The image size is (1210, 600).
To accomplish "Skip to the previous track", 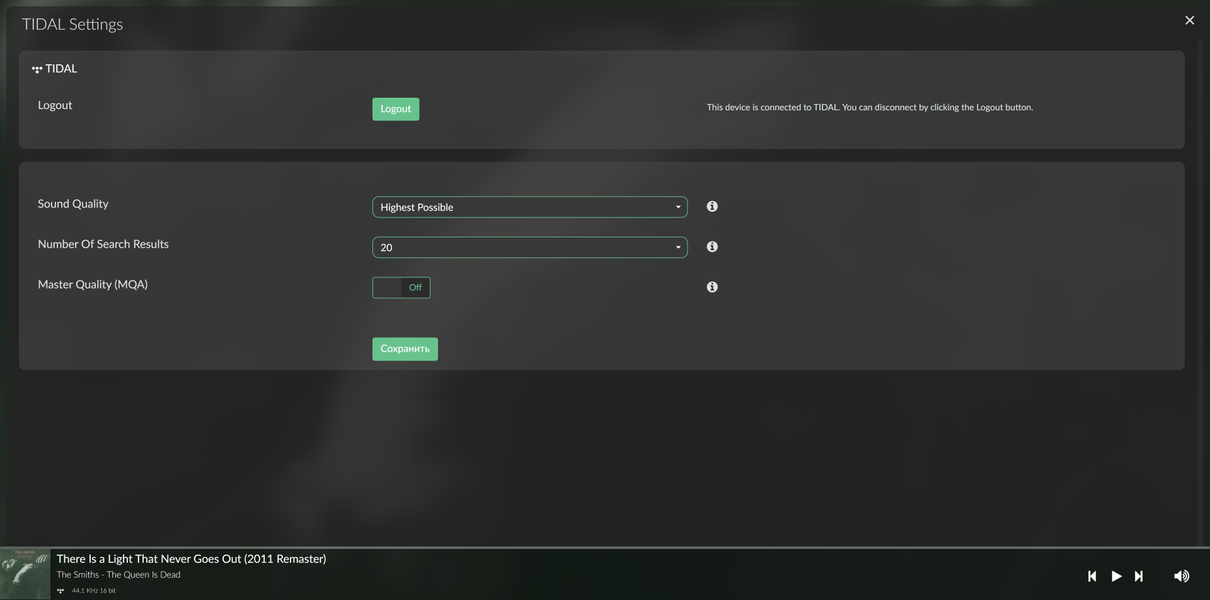I will pyautogui.click(x=1092, y=576).
